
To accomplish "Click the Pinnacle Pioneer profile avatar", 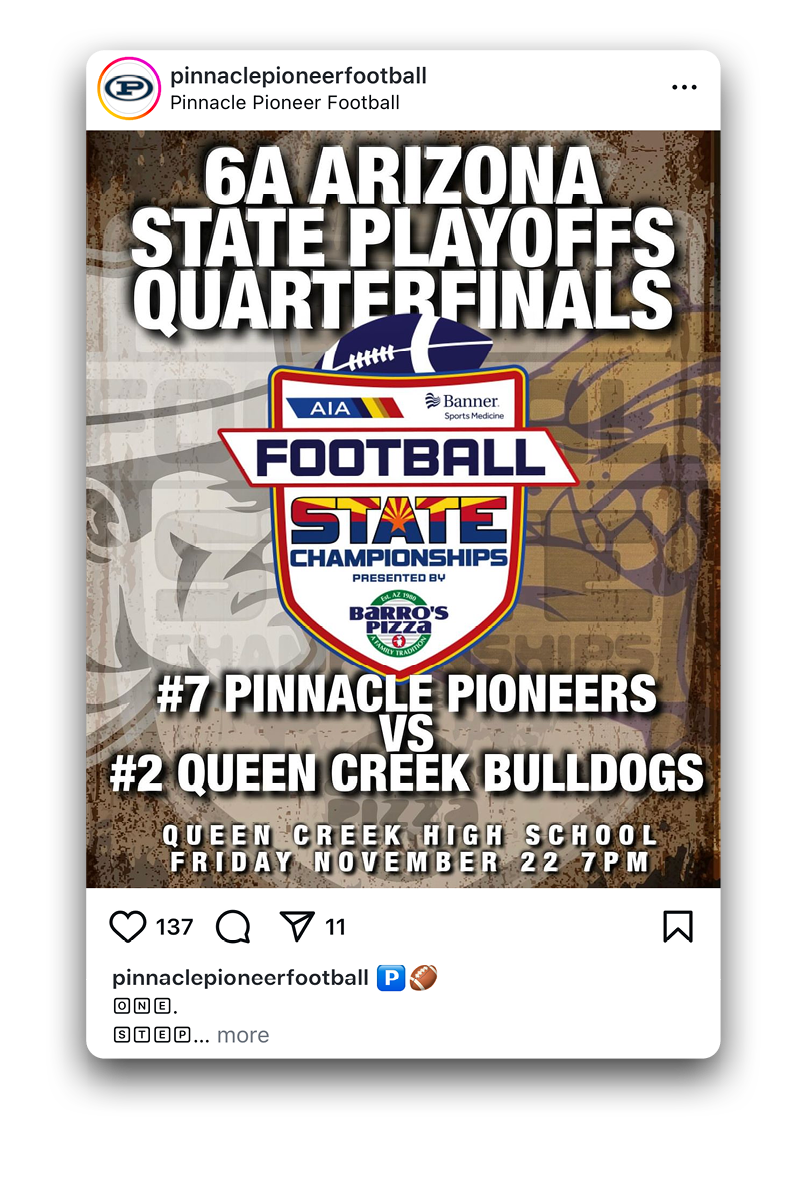I will tap(129, 89).
